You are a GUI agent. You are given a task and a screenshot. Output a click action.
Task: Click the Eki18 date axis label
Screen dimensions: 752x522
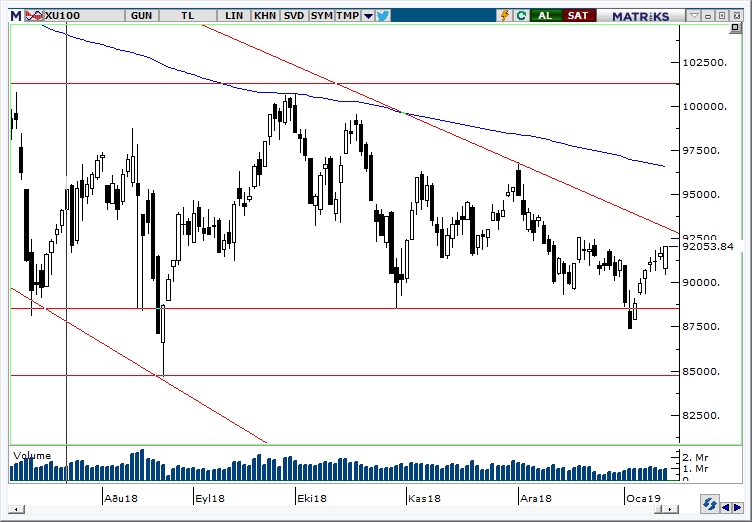(x=312, y=498)
